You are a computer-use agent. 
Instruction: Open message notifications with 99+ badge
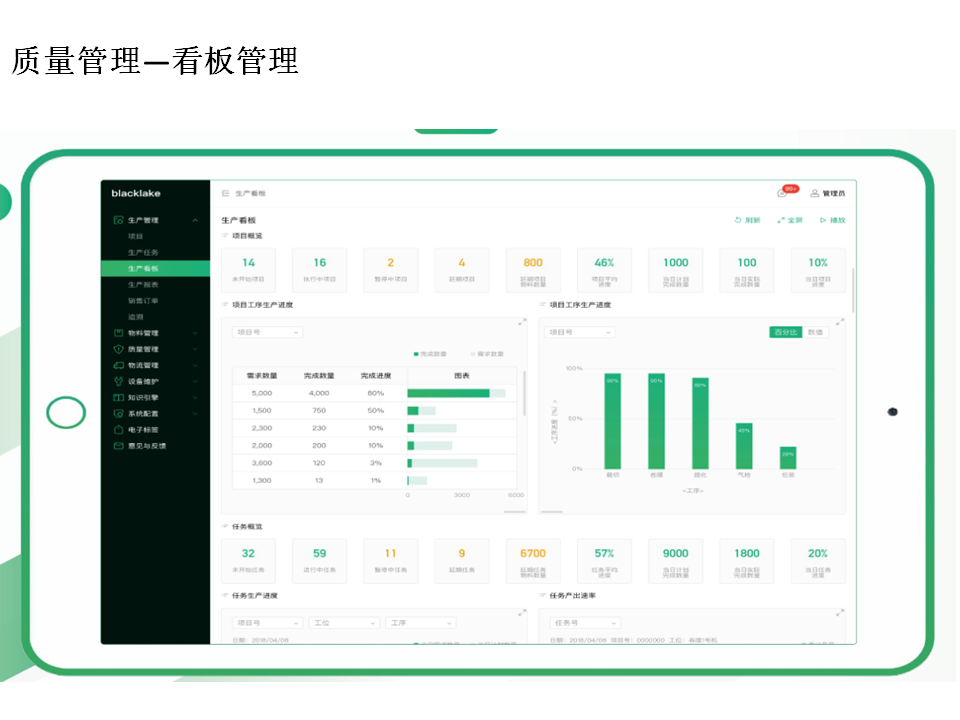tap(786, 191)
